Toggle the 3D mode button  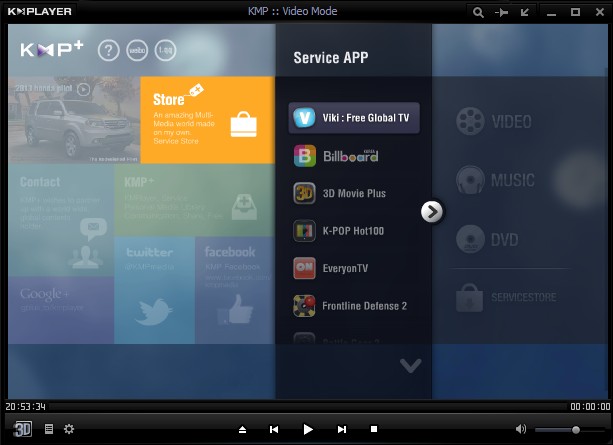tap(23, 429)
